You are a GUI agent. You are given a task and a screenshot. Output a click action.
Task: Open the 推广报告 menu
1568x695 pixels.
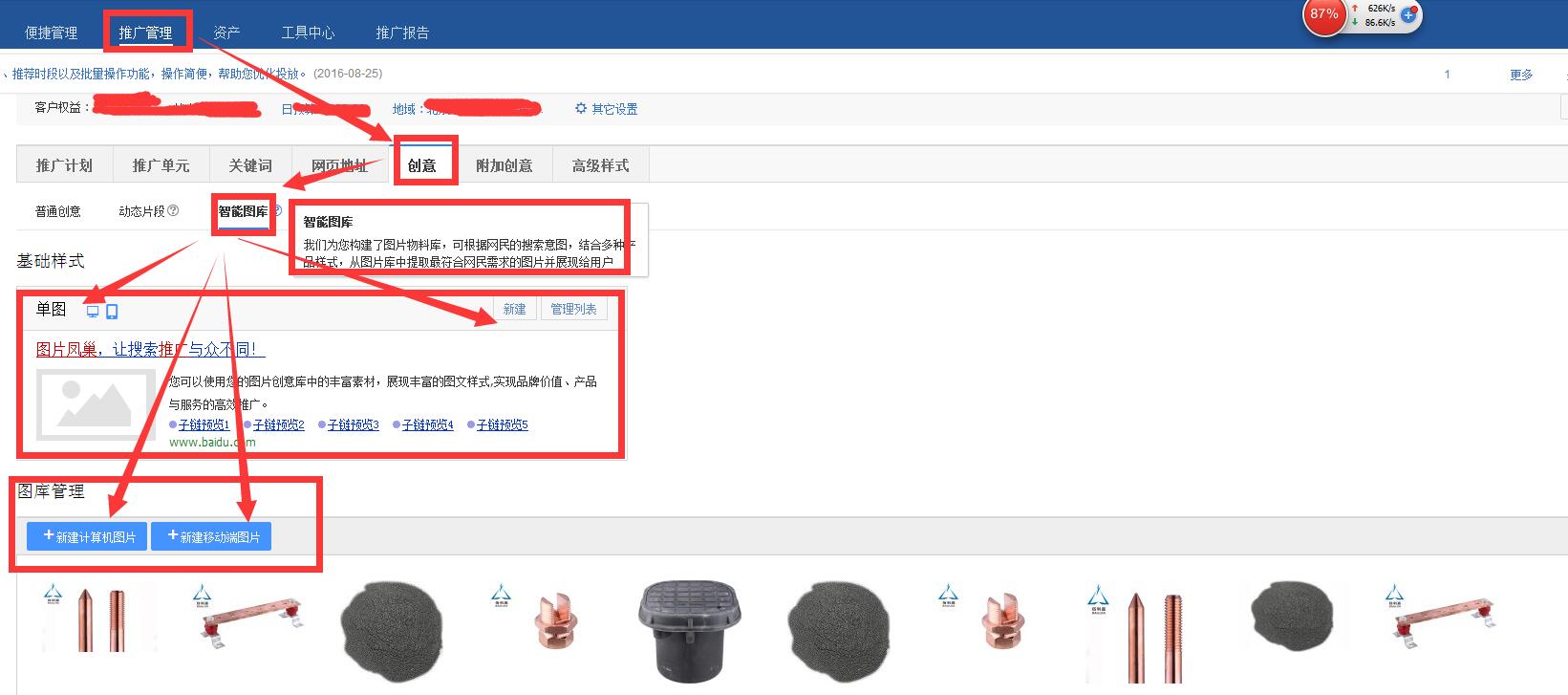(402, 33)
